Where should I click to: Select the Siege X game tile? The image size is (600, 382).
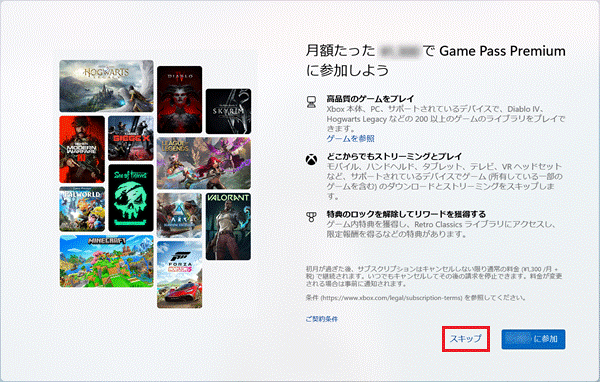[131, 138]
